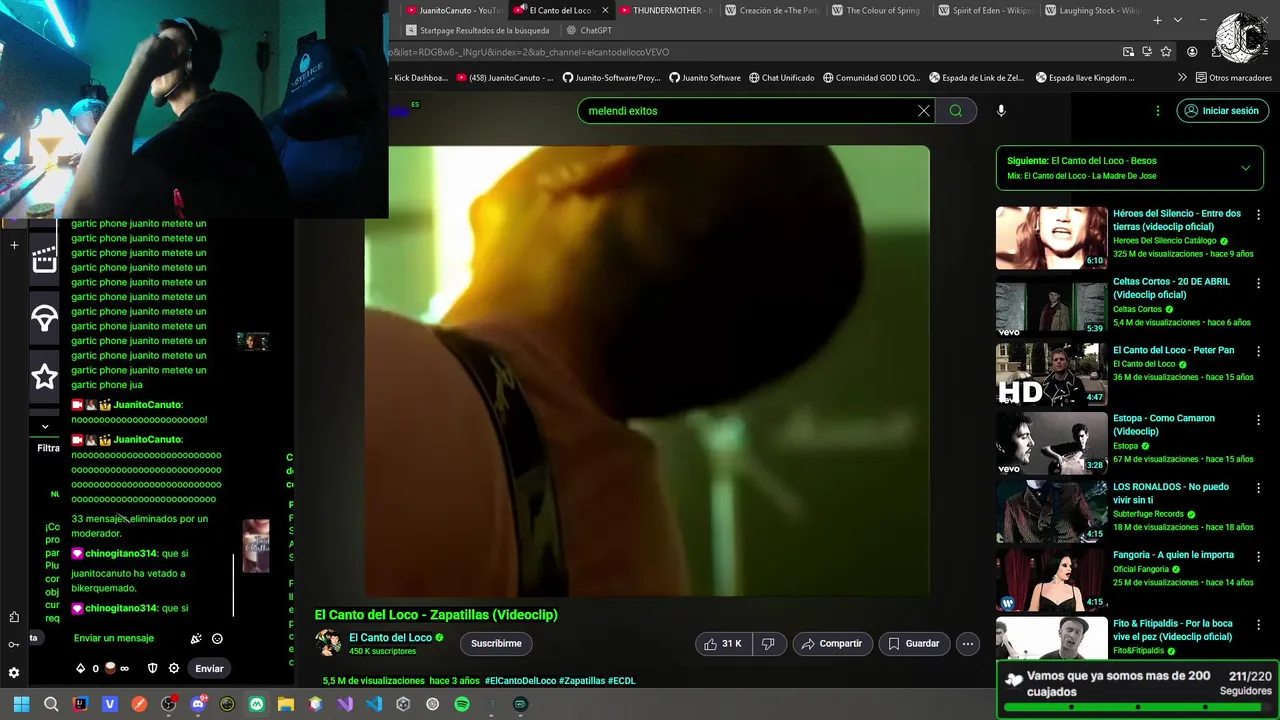Open Visual Studio Code from taskbar
This screenshot has height=720, width=1280.
(374, 704)
